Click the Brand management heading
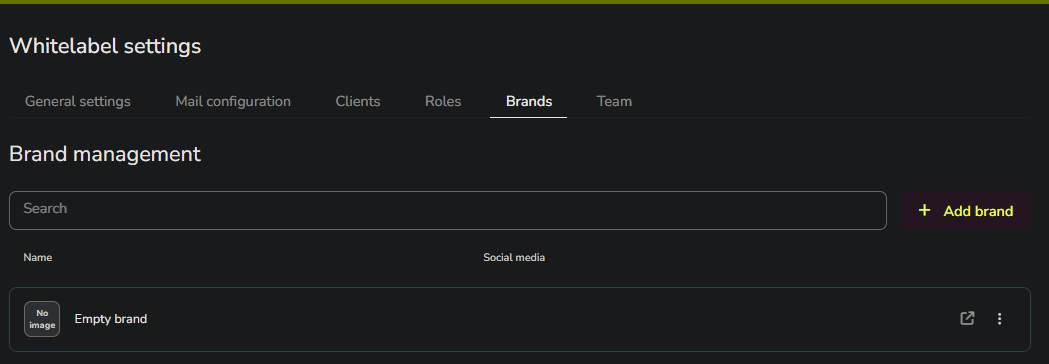The height and width of the screenshot is (364, 1049). click(105, 154)
